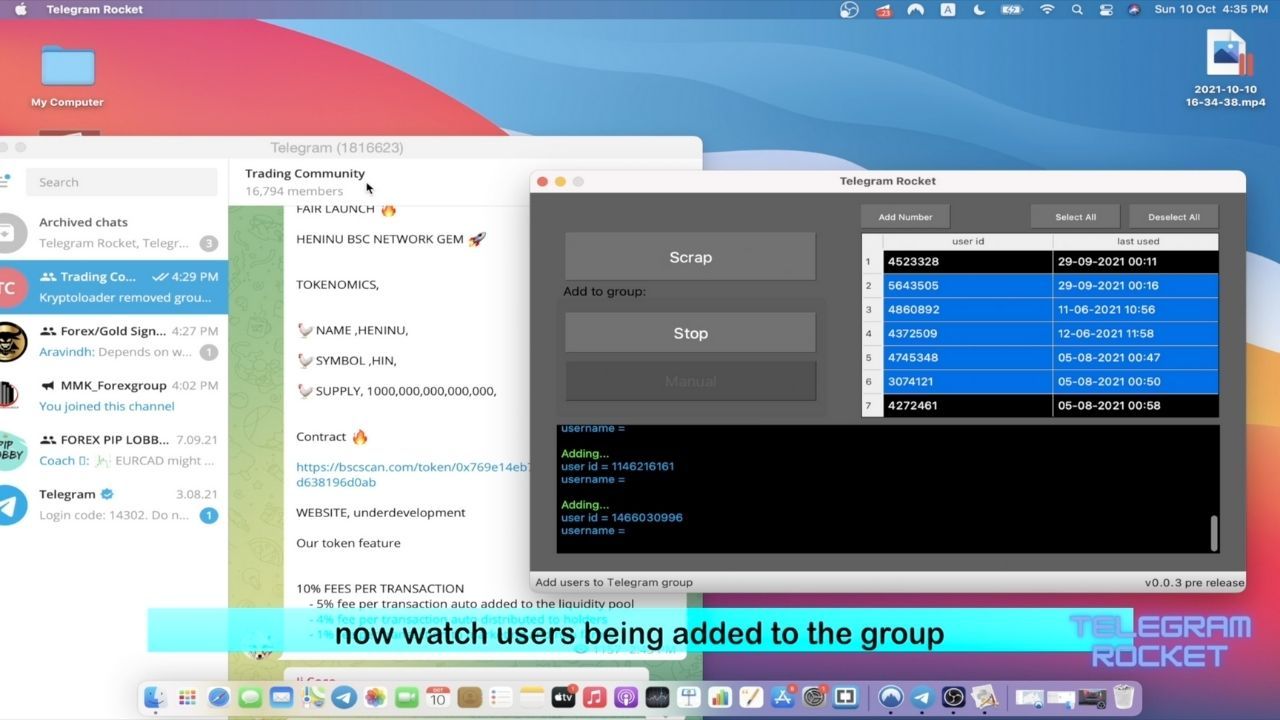Screen dimensions: 1280x720
Task: Click the Deselect All button
Action: tap(1173, 217)
